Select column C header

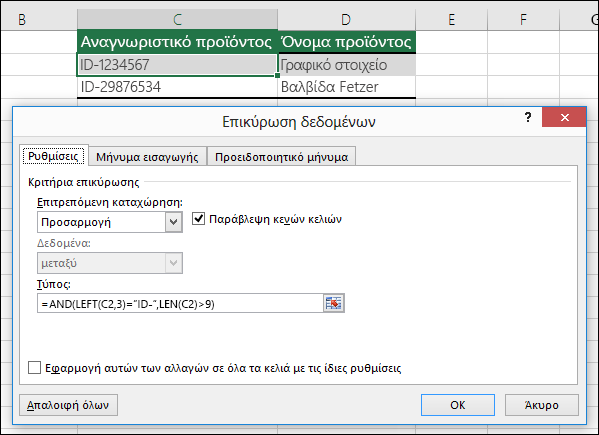pyautogui.click(x=177, y=19)
